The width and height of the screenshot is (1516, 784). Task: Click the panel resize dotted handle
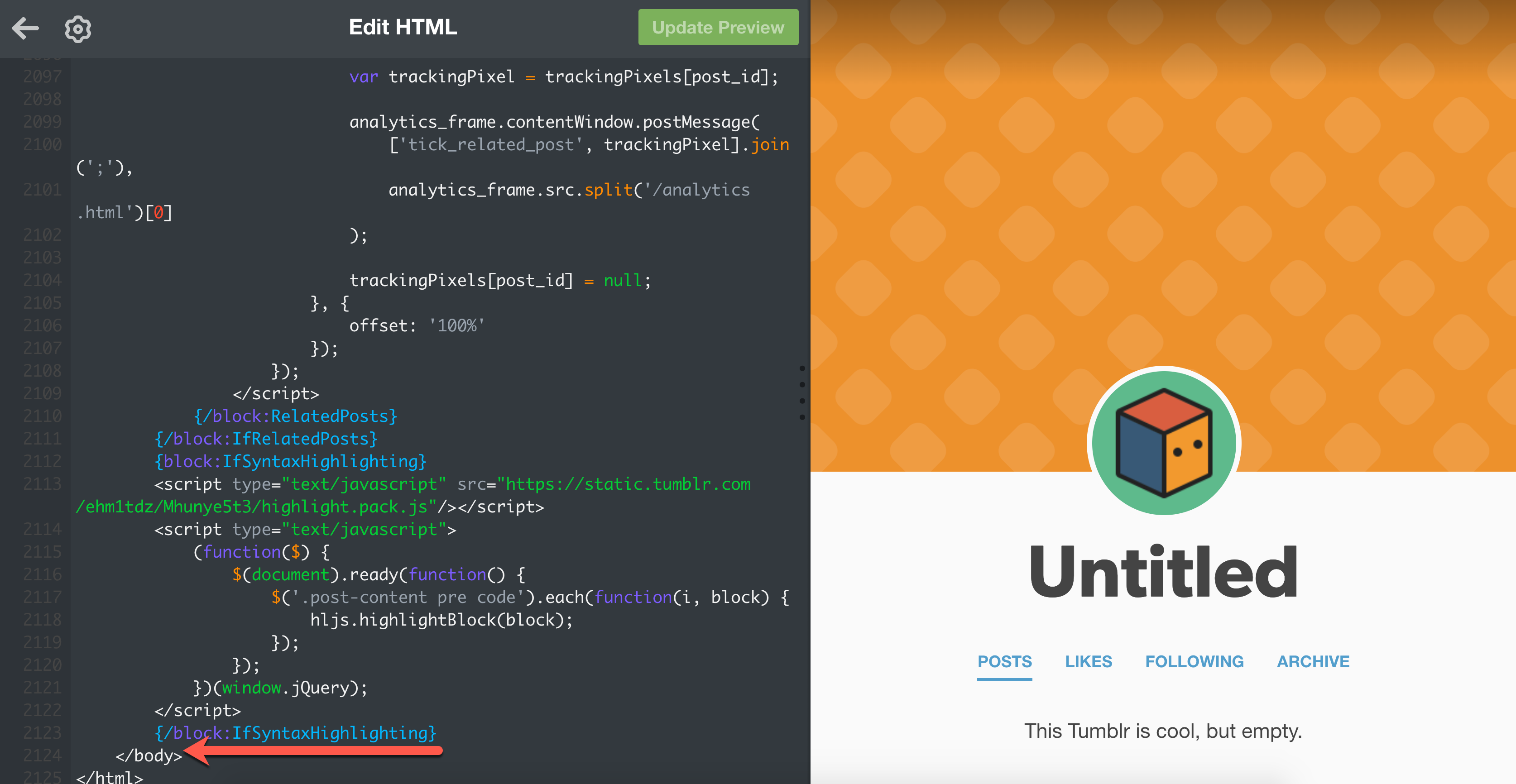802,392
